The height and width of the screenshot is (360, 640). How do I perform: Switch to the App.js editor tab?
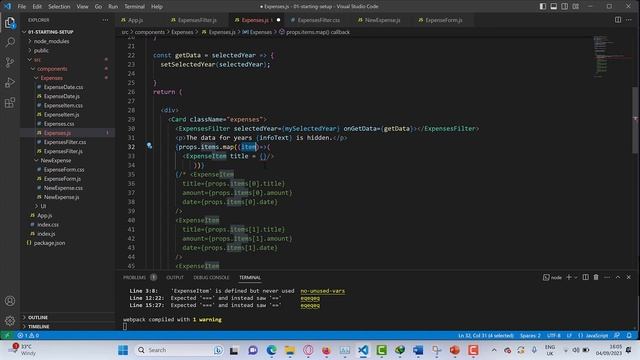point(136,20)
